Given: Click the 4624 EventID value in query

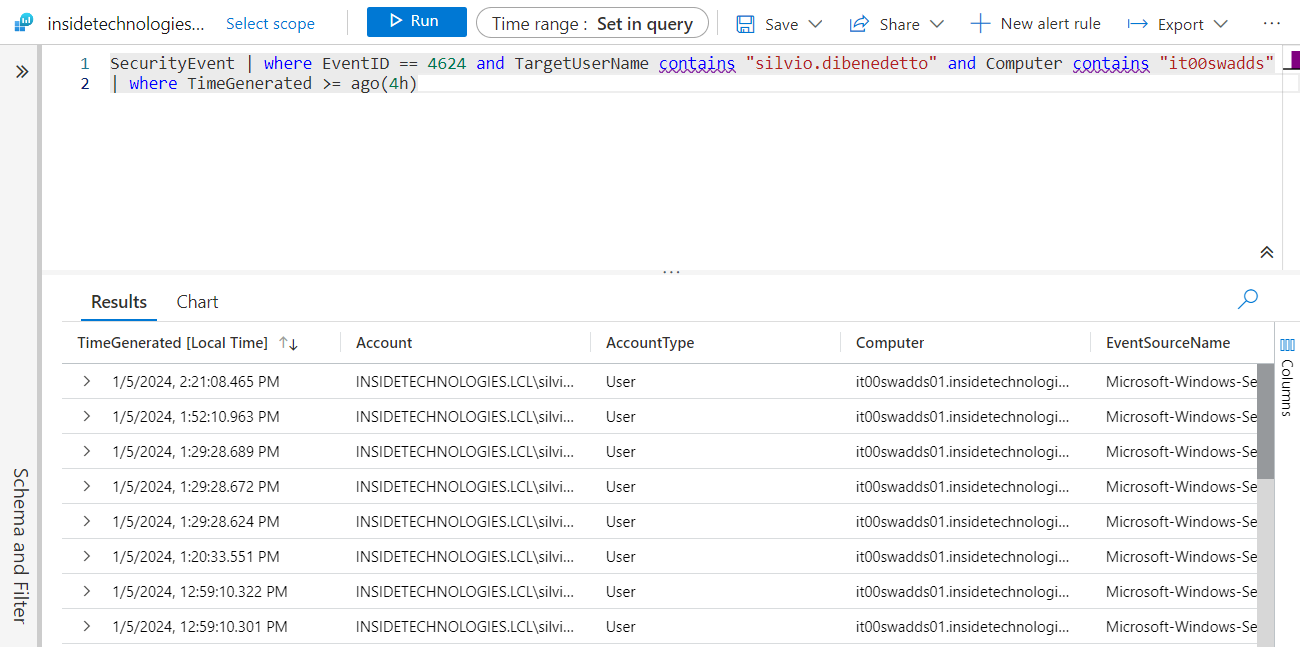Looking at the screenshot, I should pyautogui.click(x=446, y=63).
